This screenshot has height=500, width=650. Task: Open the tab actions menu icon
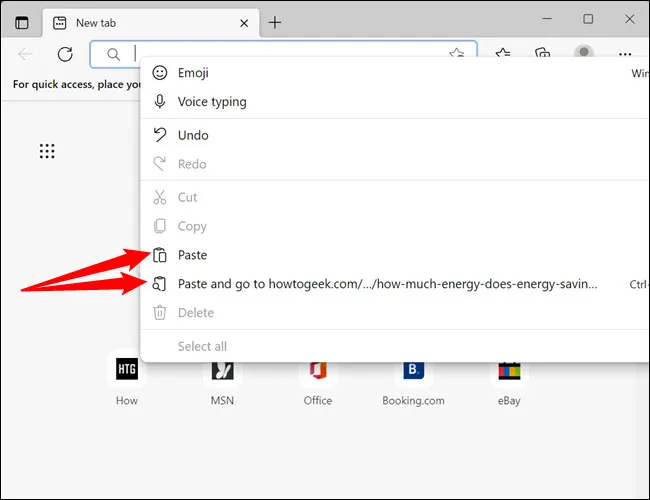22,22
